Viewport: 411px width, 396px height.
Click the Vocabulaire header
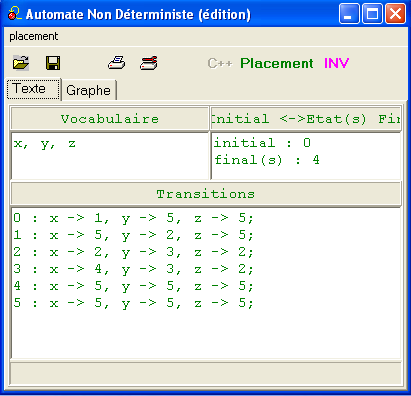110,119
